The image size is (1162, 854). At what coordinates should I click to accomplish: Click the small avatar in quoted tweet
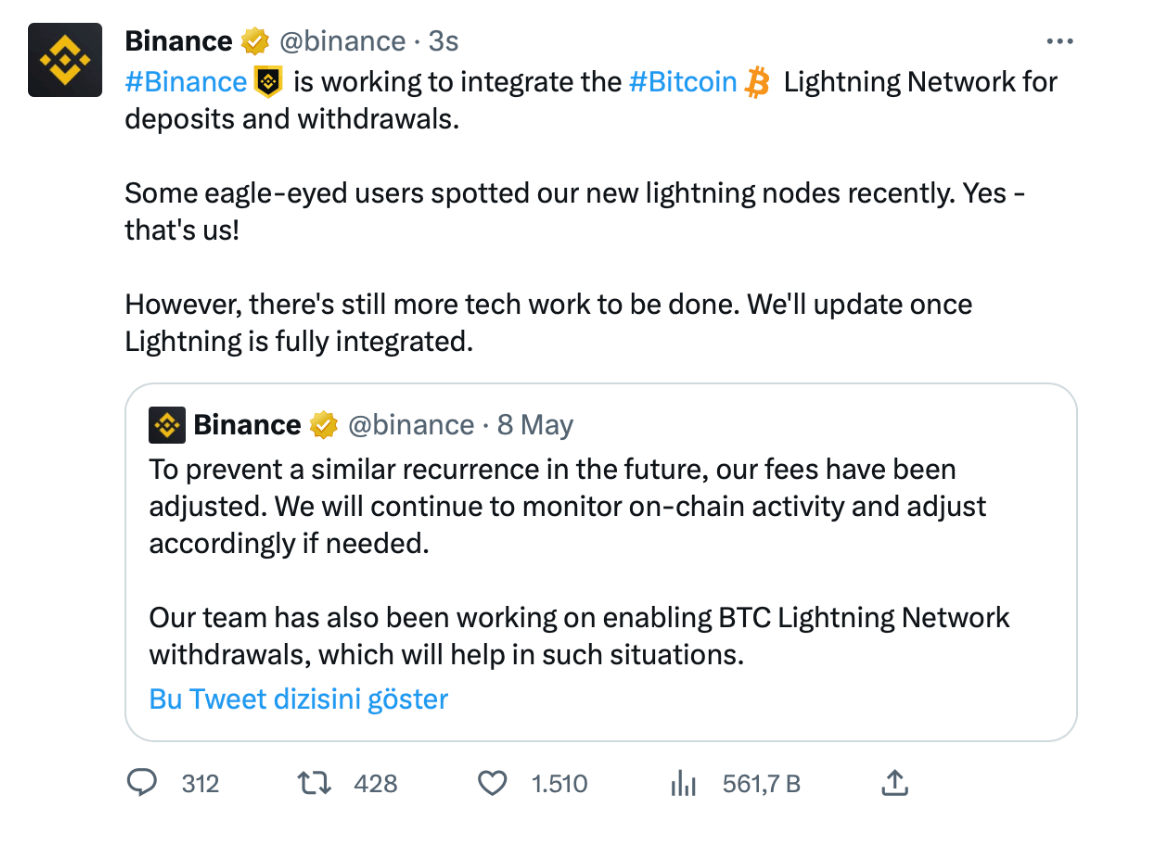tap(167, 425)
